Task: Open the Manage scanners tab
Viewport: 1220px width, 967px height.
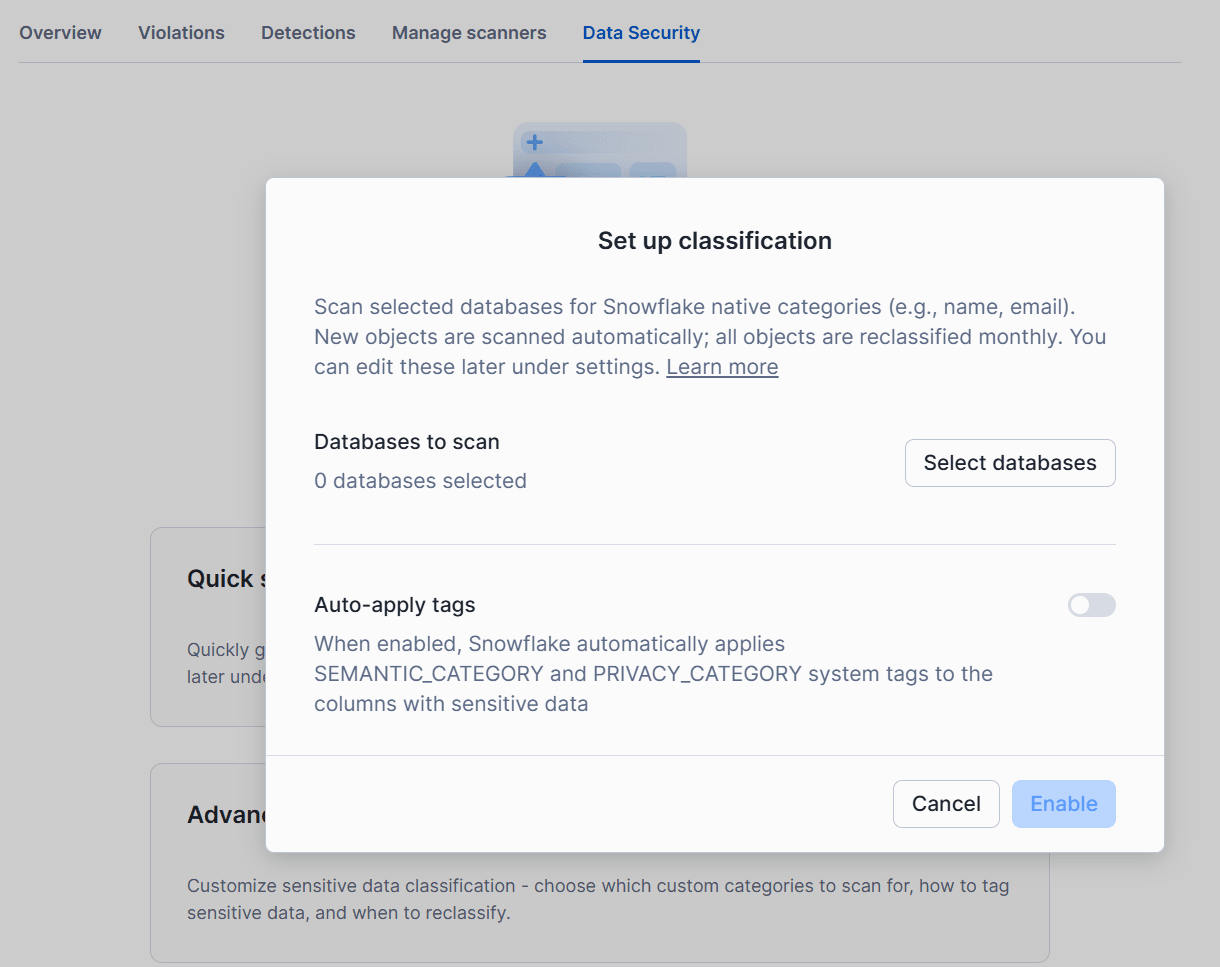Action: point(469,33)
